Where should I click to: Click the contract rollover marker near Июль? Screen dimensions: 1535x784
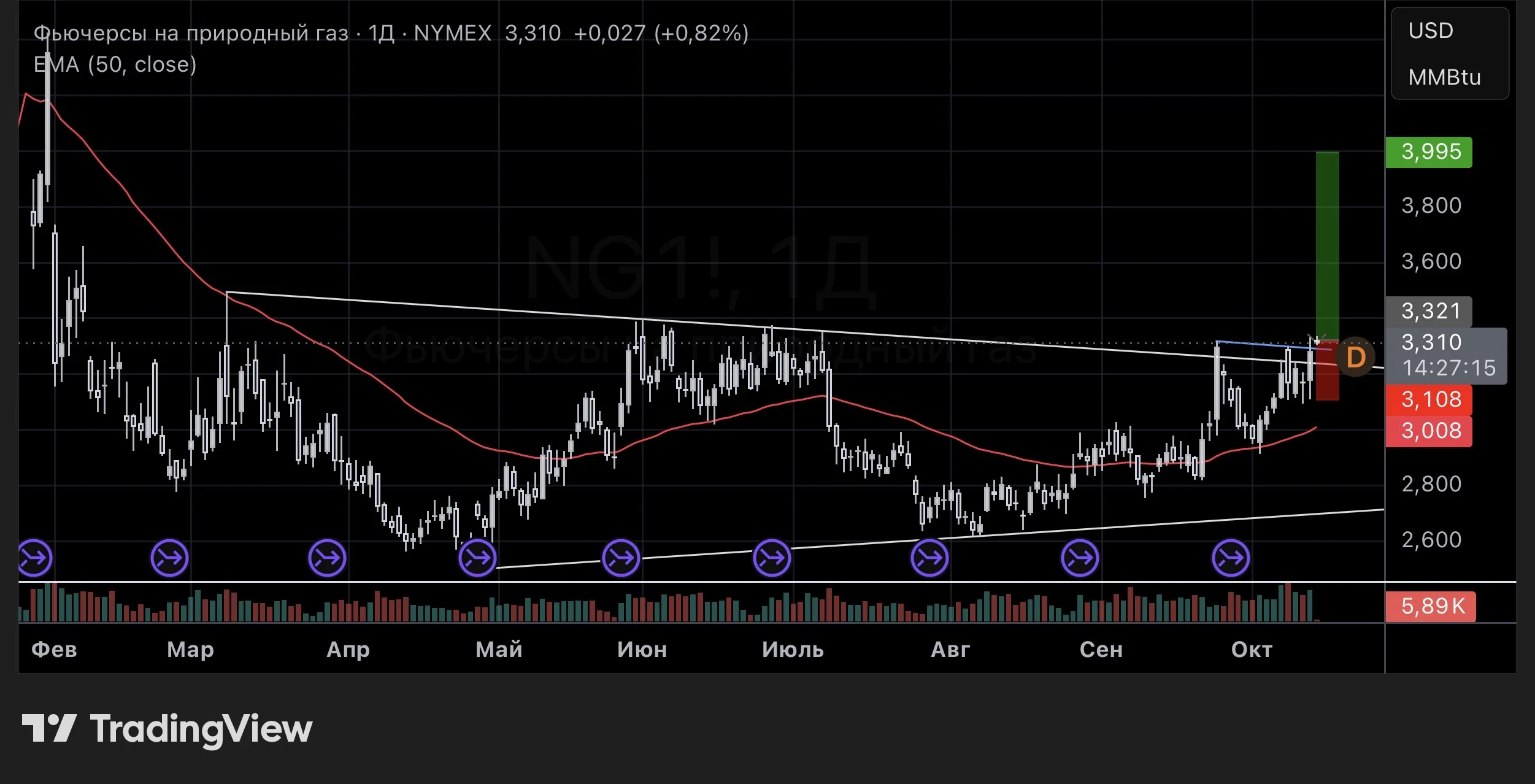tap(772, 558)
